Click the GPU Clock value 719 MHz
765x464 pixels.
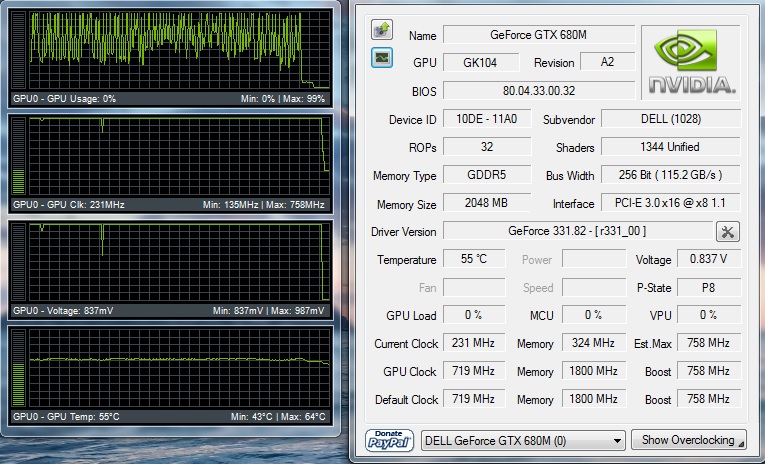[x=474, y=371]
